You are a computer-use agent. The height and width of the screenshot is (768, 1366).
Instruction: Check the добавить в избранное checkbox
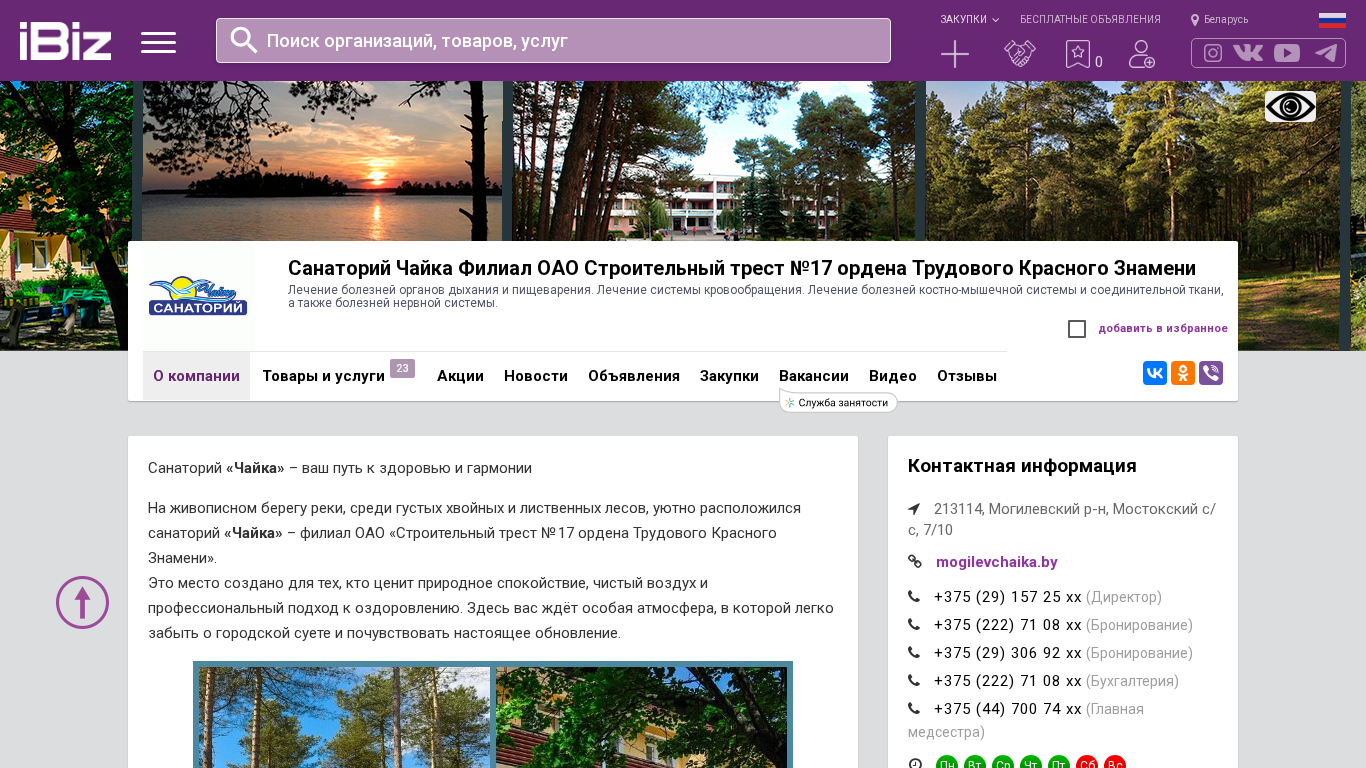tap(1077, 329)
